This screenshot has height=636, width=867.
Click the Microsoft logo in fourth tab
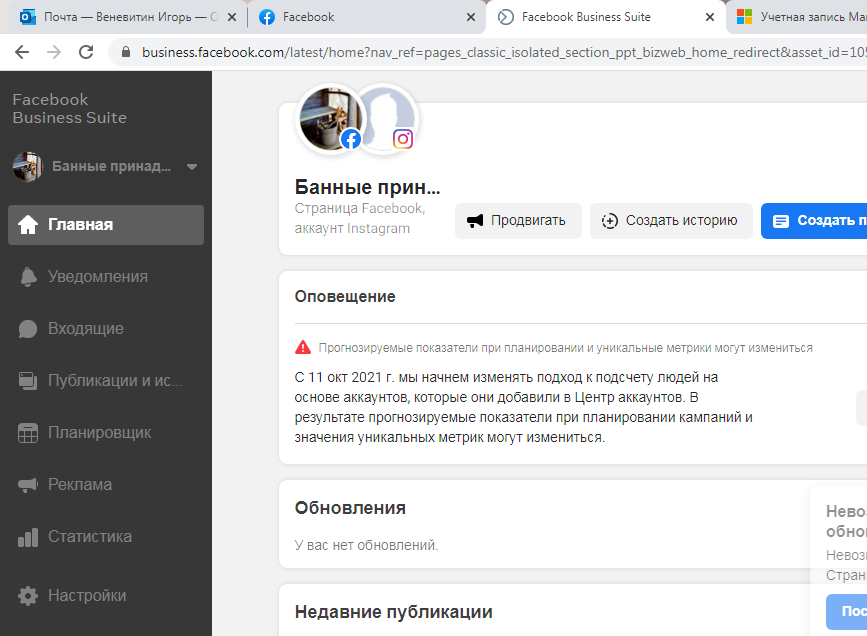coord(744,17)
